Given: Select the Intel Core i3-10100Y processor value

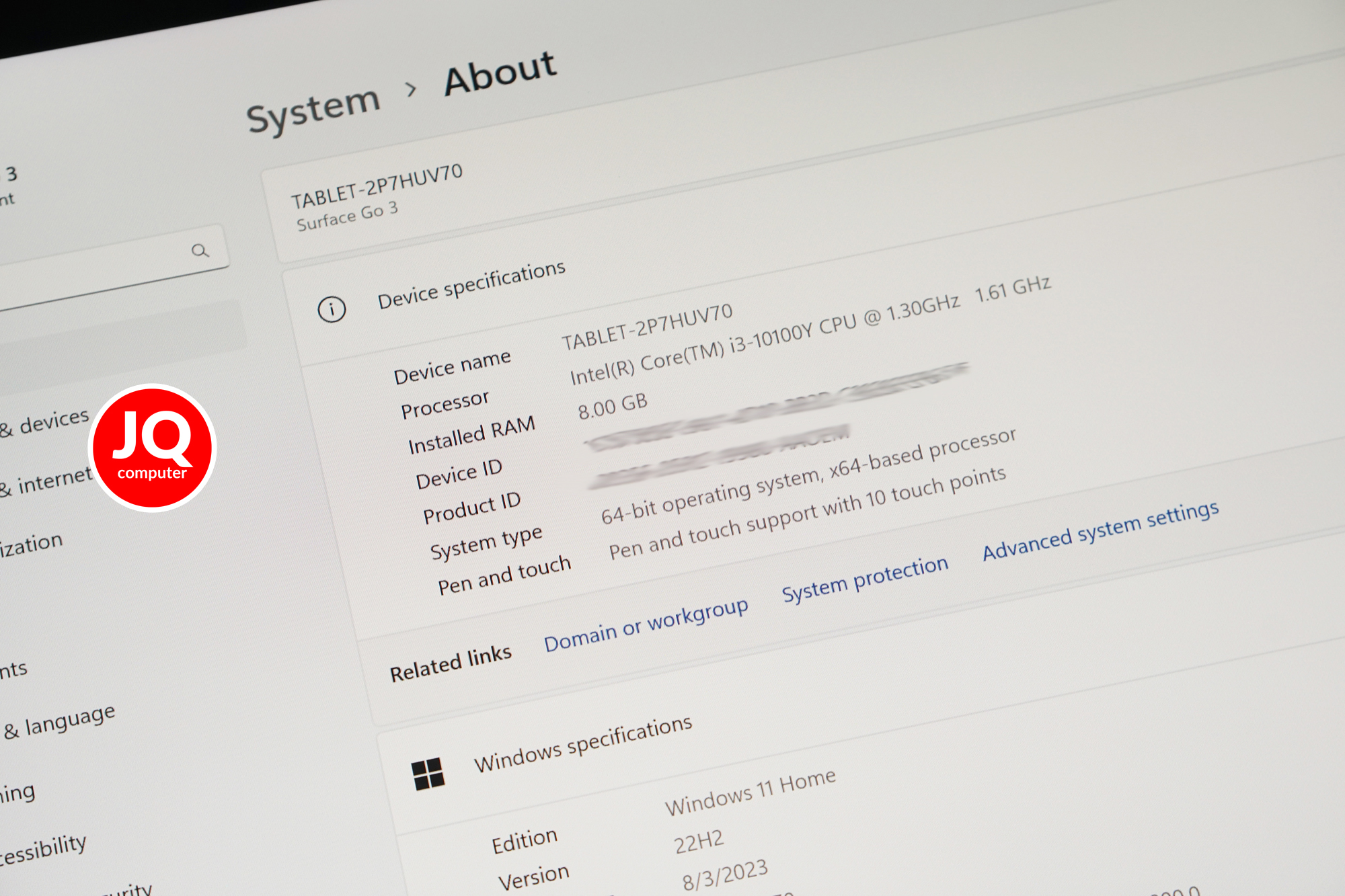Looking at the screenshot, I should 765,339.
